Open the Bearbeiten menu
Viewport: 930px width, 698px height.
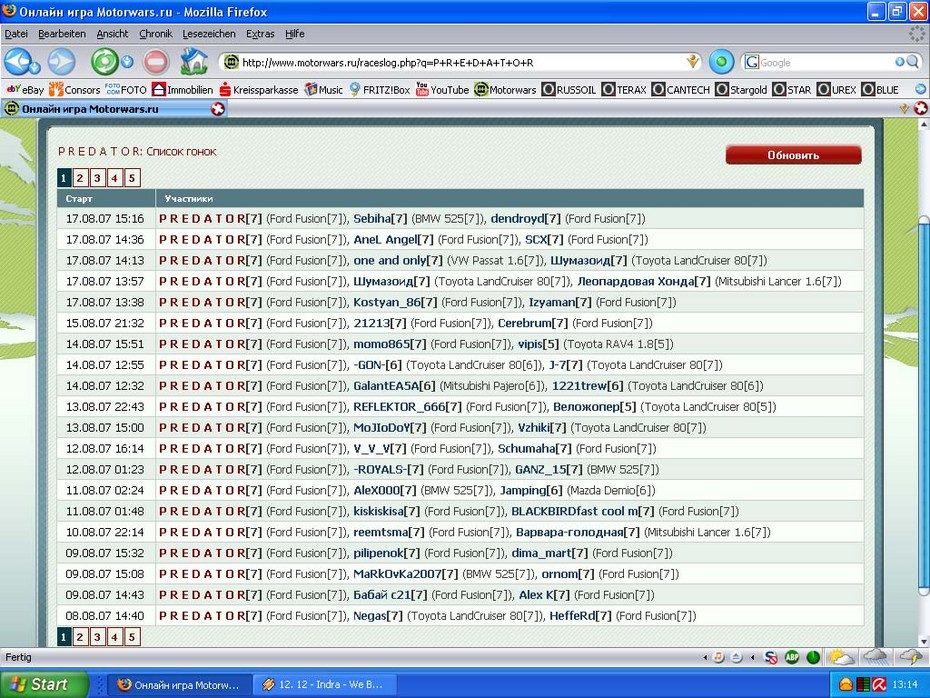pos(62,34)
